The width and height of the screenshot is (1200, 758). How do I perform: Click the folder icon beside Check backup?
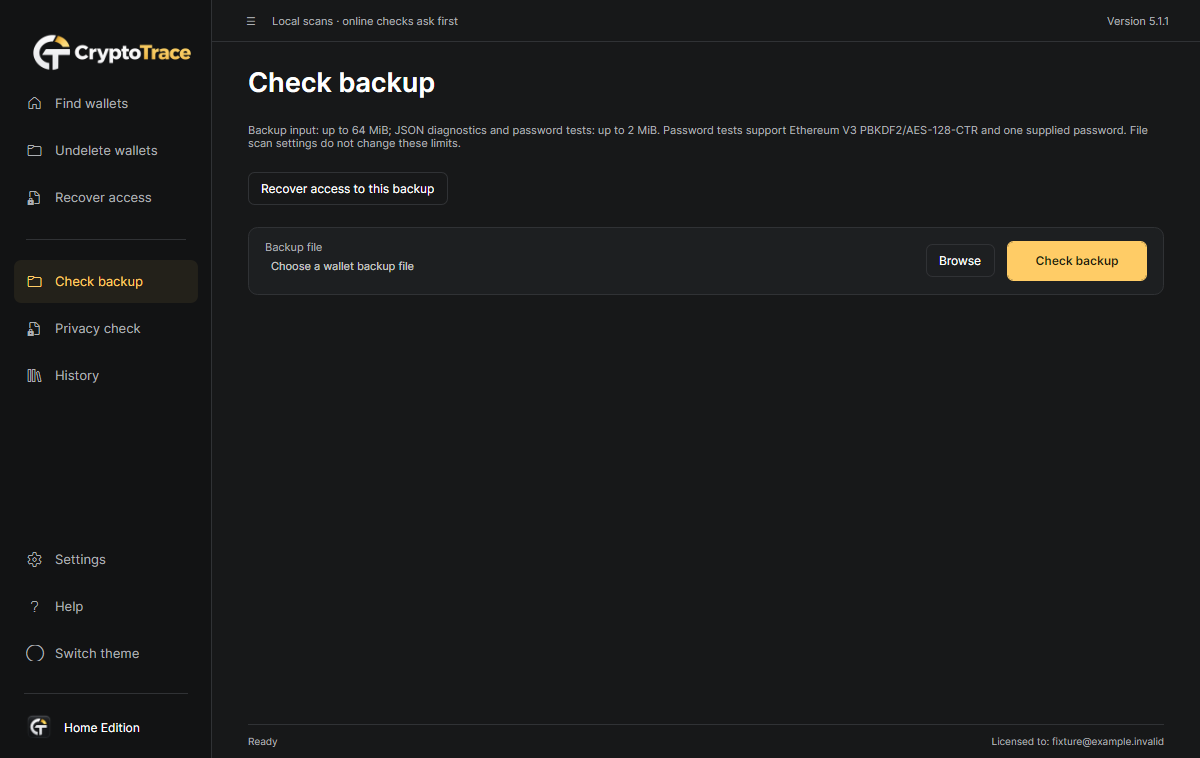[35, 281]
